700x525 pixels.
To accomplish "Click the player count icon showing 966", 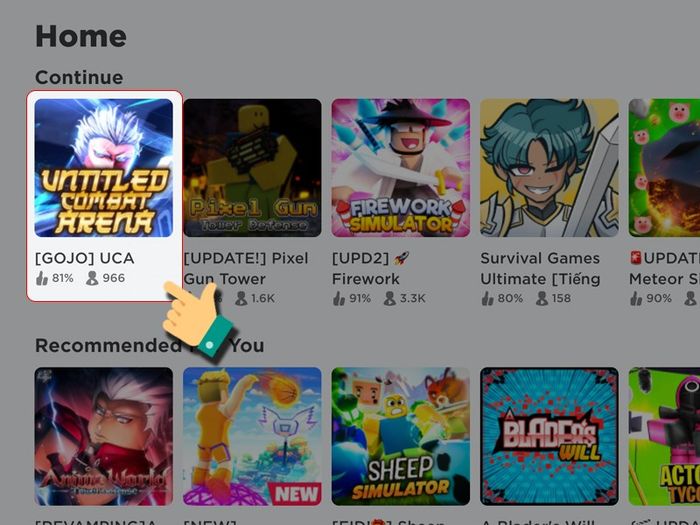I will coord(92,278).
